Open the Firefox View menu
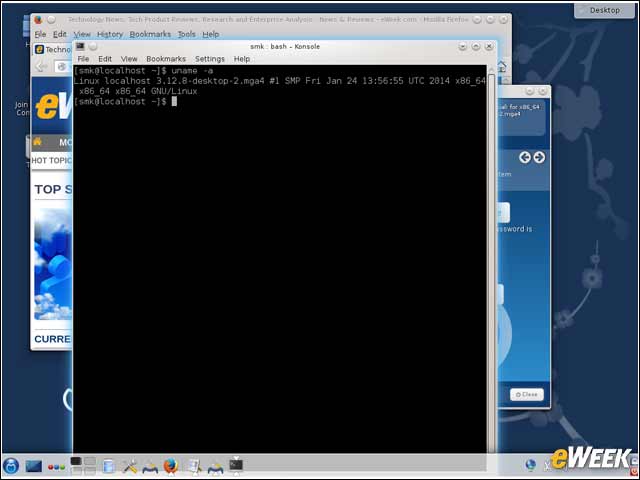The width and height of the screenshot is (640, 480). [82, 34]
